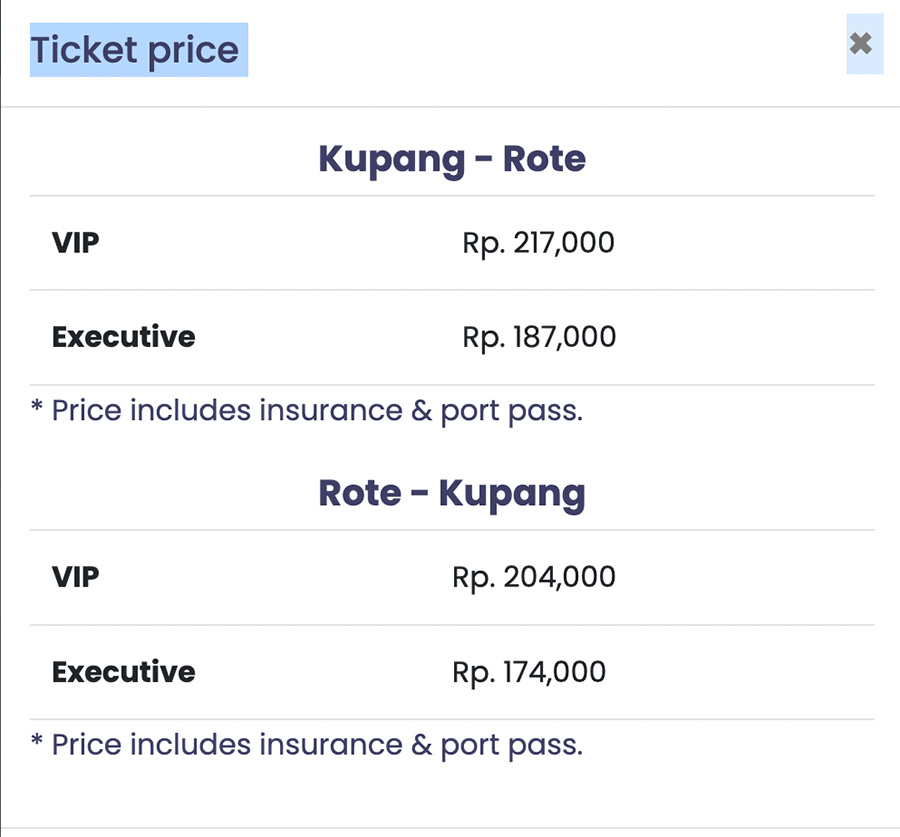This screenshot has width=900, height=837.
Task: Click the word 'Kupang' in second route heading
Action: (x=512, y=494)
